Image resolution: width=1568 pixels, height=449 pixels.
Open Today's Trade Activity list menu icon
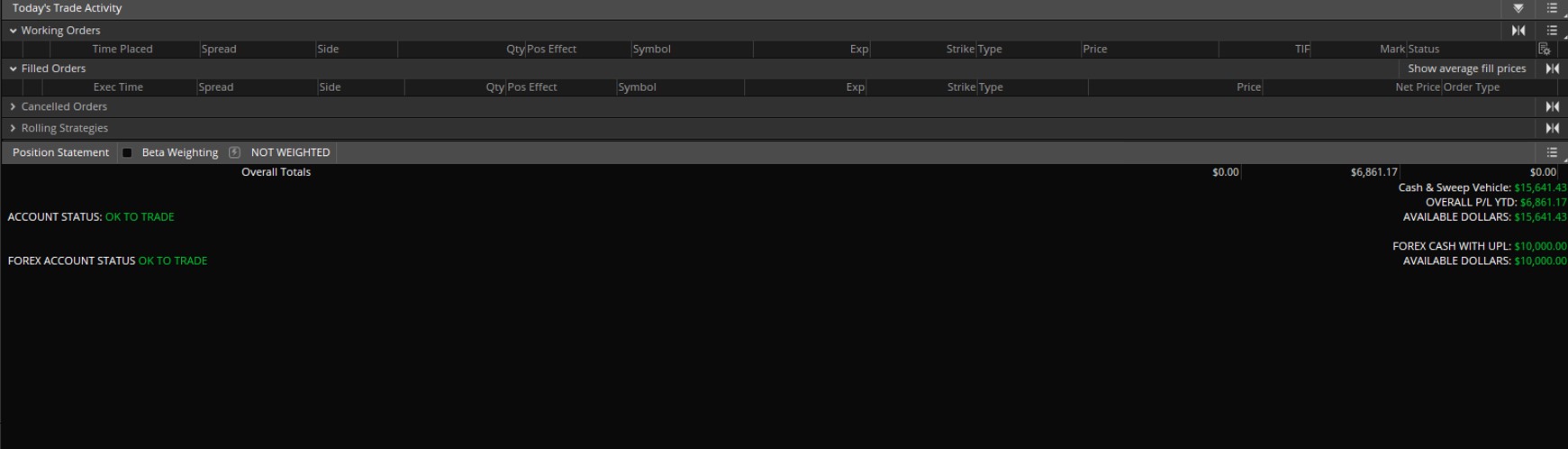coord(1551,8)
